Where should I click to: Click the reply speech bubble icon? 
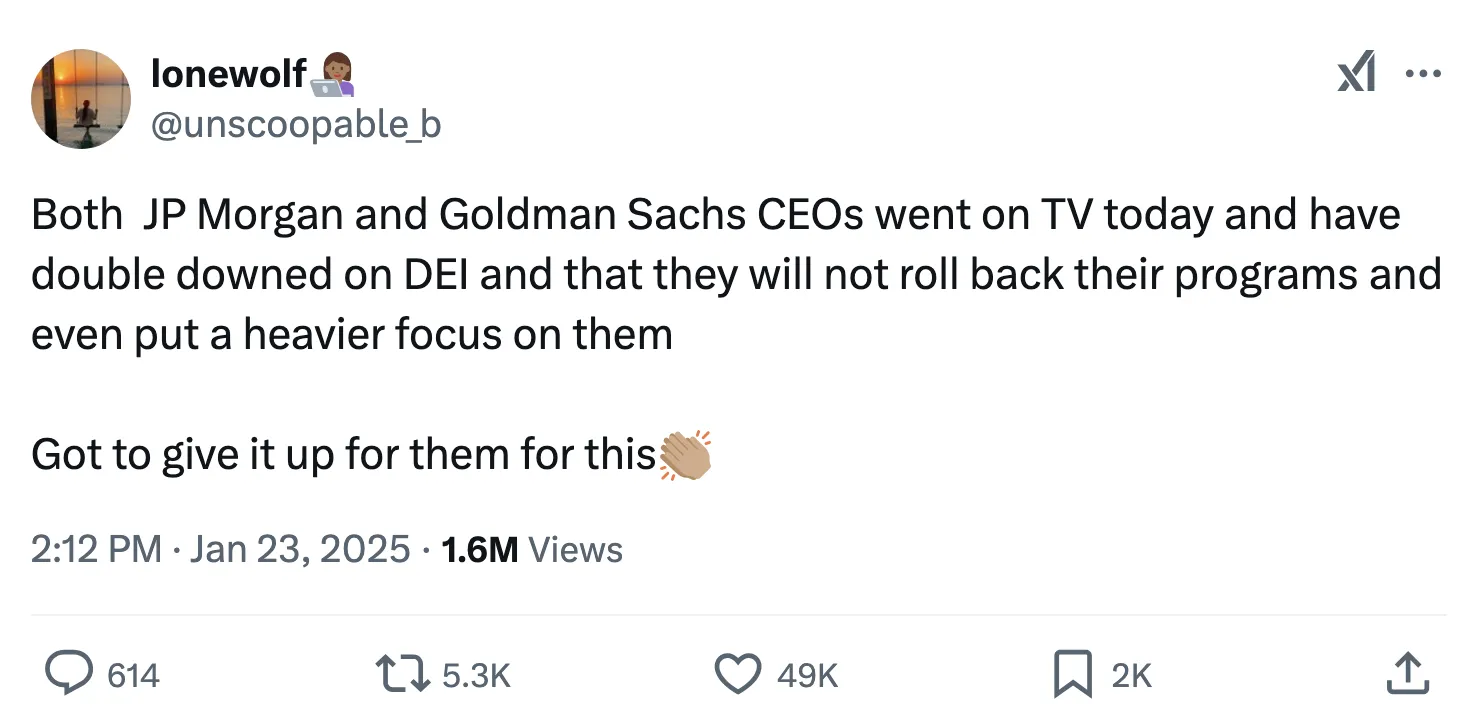[x=69, y=675]
